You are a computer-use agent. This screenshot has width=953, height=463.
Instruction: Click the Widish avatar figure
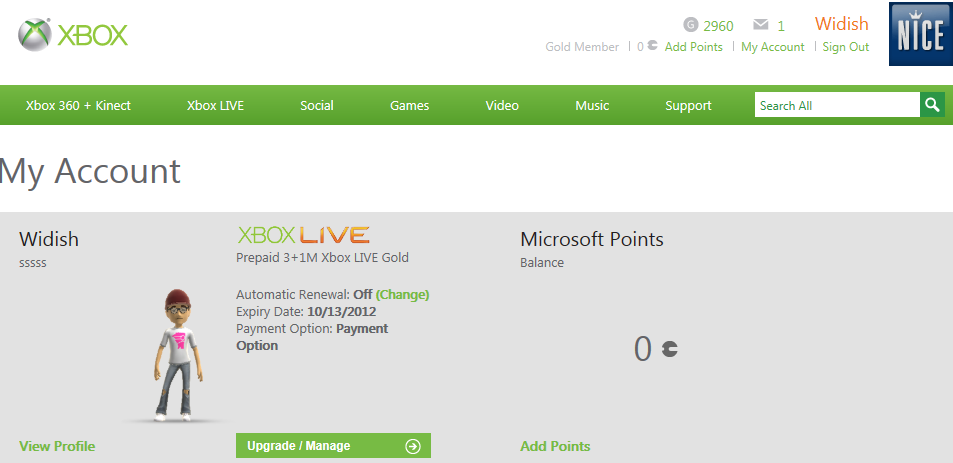(176, 355)
